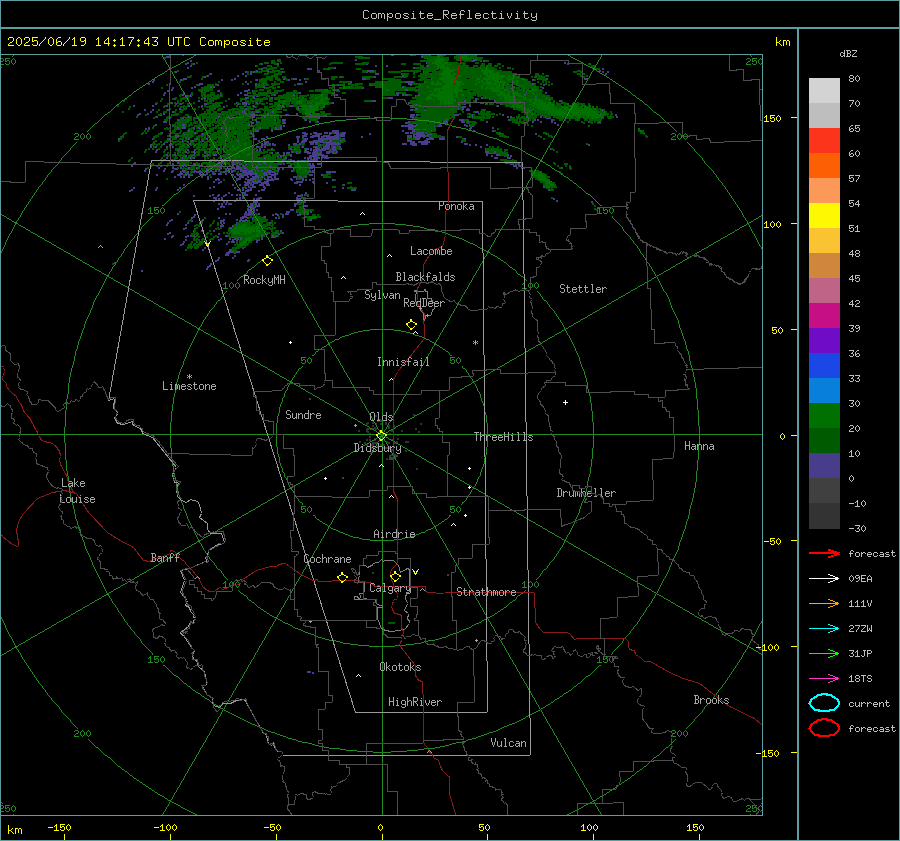The width and height of the screenshot is (900, 841).
Task: Click the Sylvan label on map
Action: click(x=382, y=295)
